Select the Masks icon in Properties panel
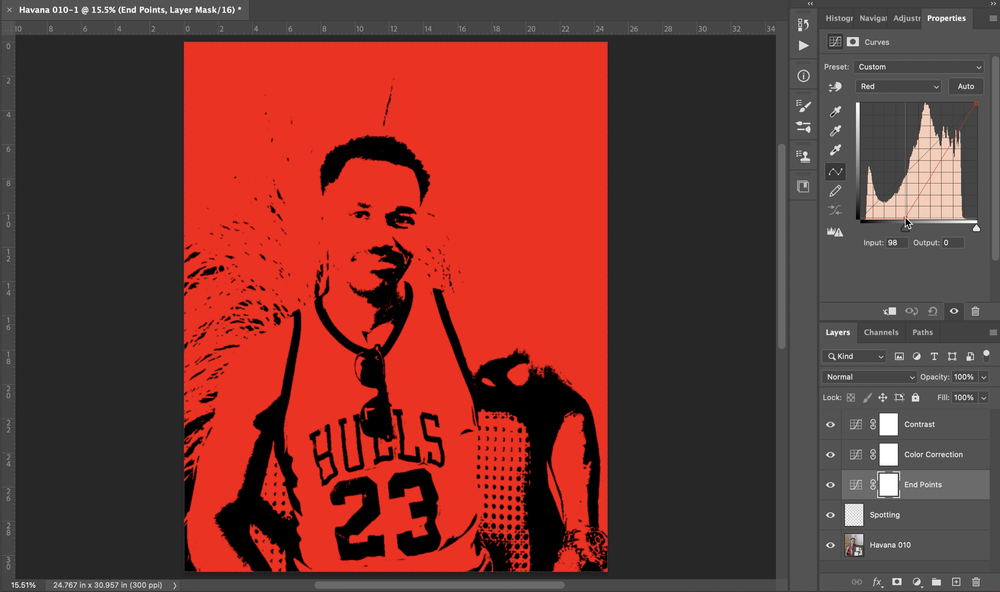The width and height of the screenshot is (1000, 592). 853,42
